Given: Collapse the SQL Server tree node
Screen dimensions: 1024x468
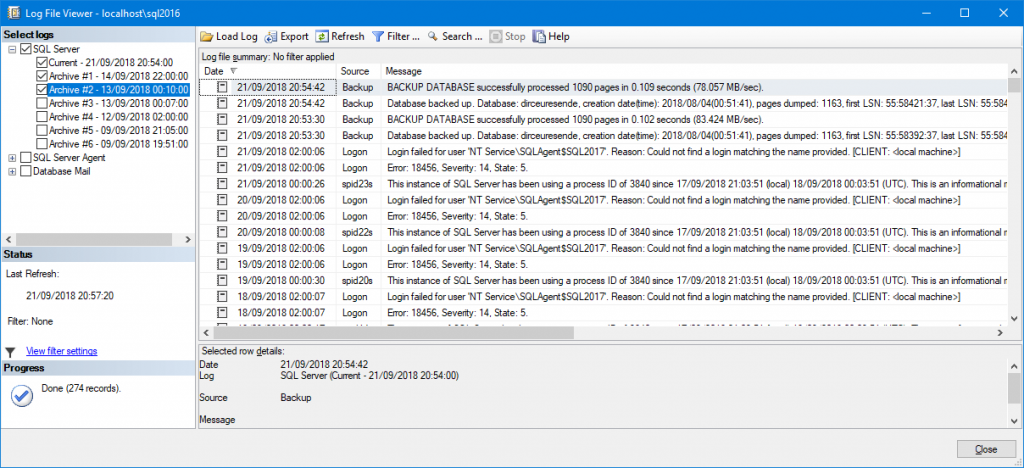Looking at the screenshot, I should [x=12, y=50].
